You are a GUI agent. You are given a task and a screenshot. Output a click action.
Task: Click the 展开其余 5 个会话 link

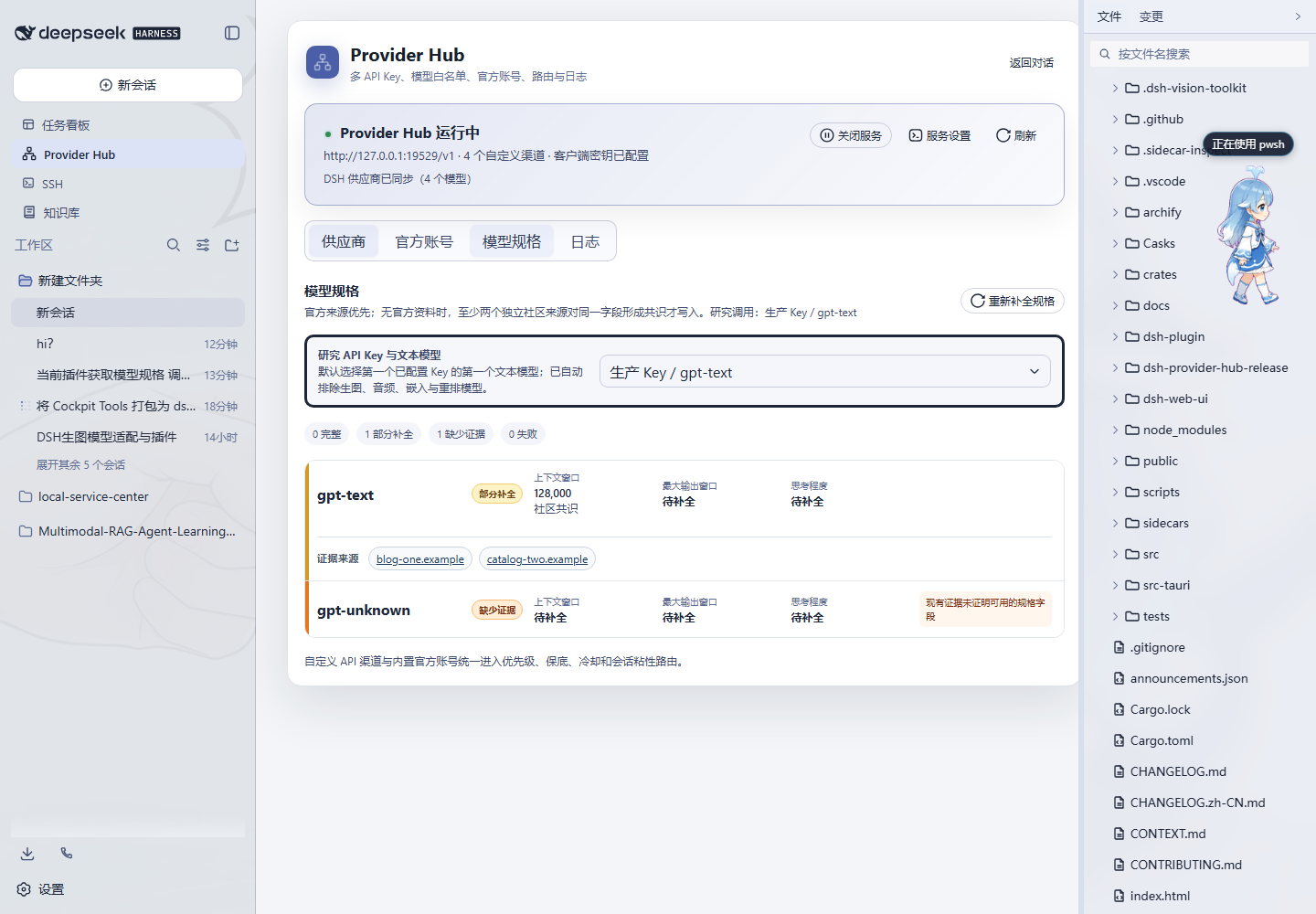[80, 464]
